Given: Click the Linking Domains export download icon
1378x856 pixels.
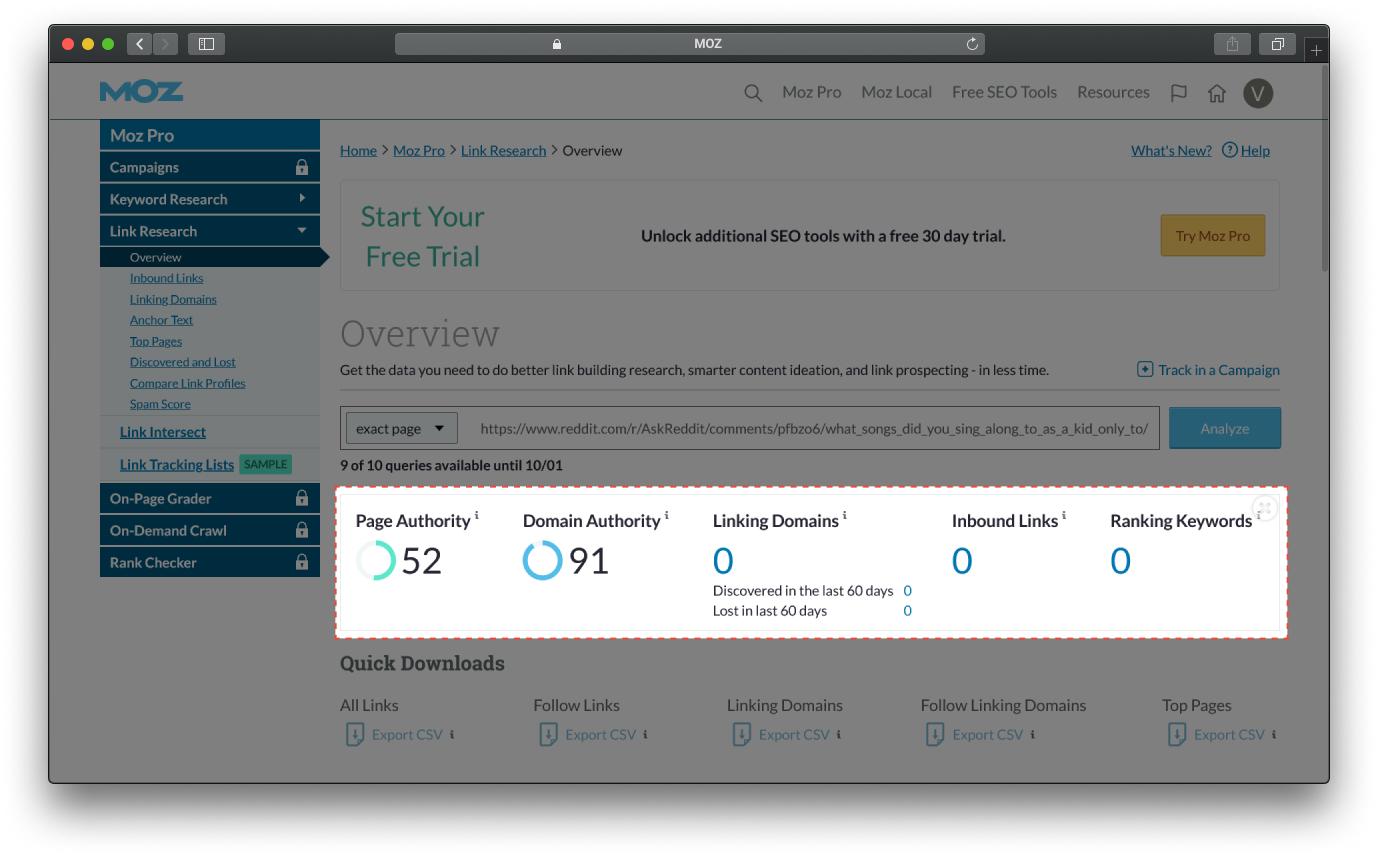Looking at the screenshot, I should (741, 735).
